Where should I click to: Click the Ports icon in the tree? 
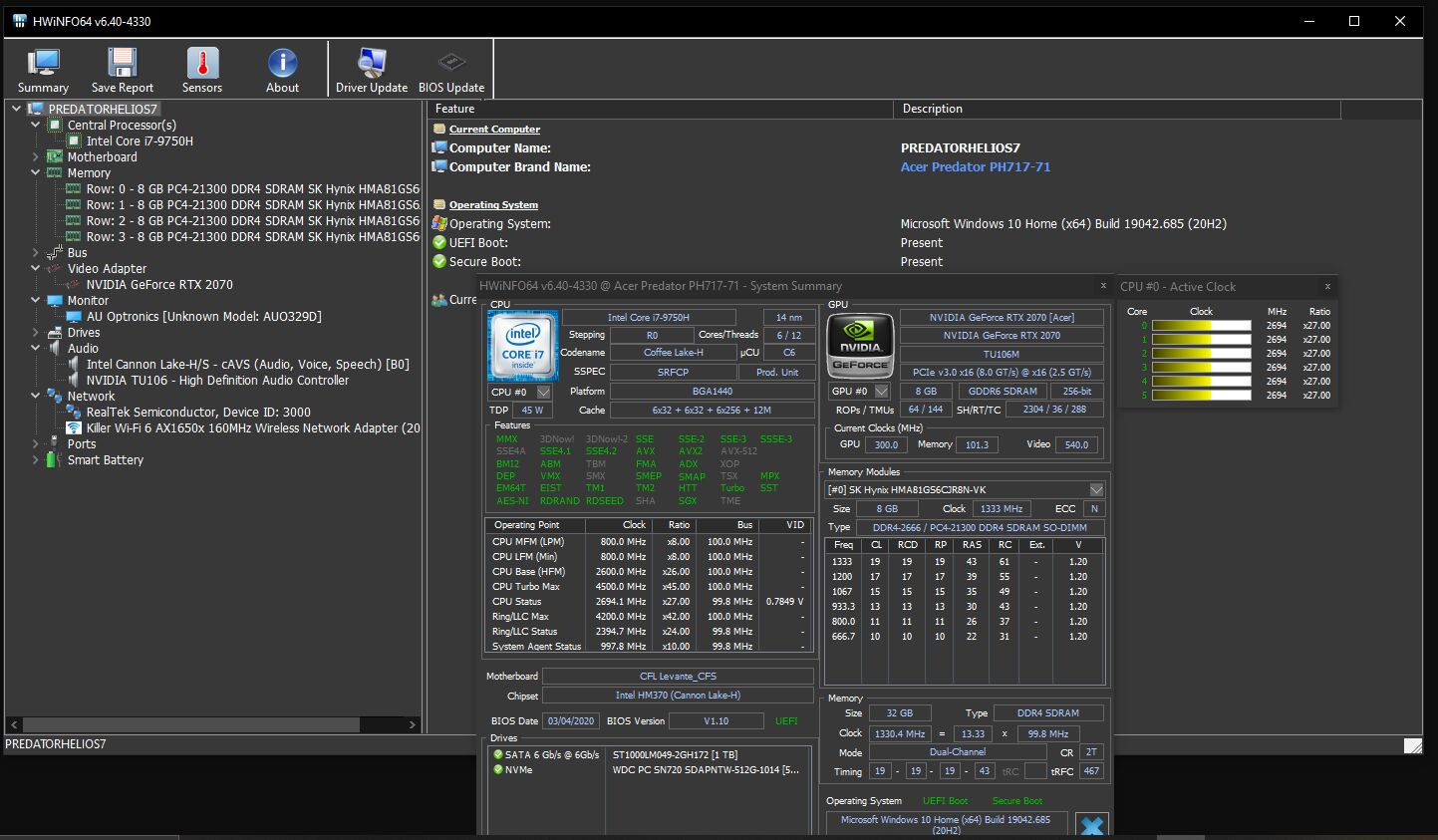point(55,443)
